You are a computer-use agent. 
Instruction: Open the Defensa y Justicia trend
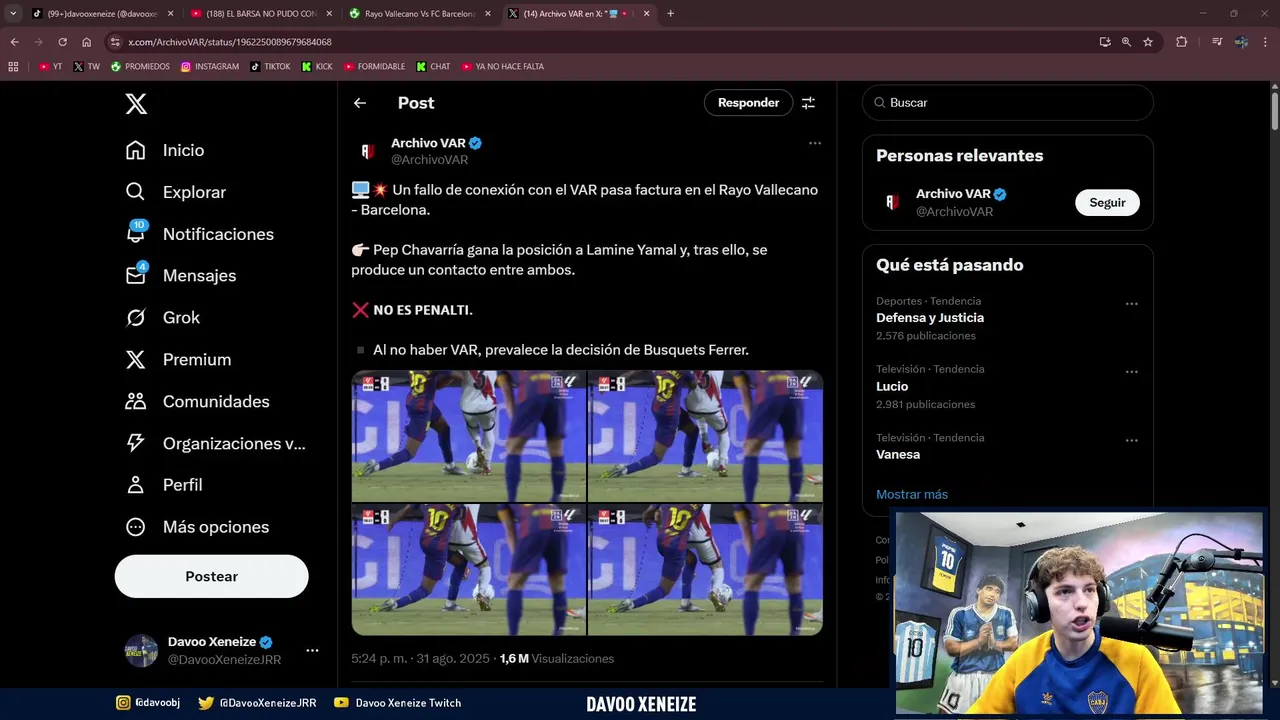tap(930, 318)
